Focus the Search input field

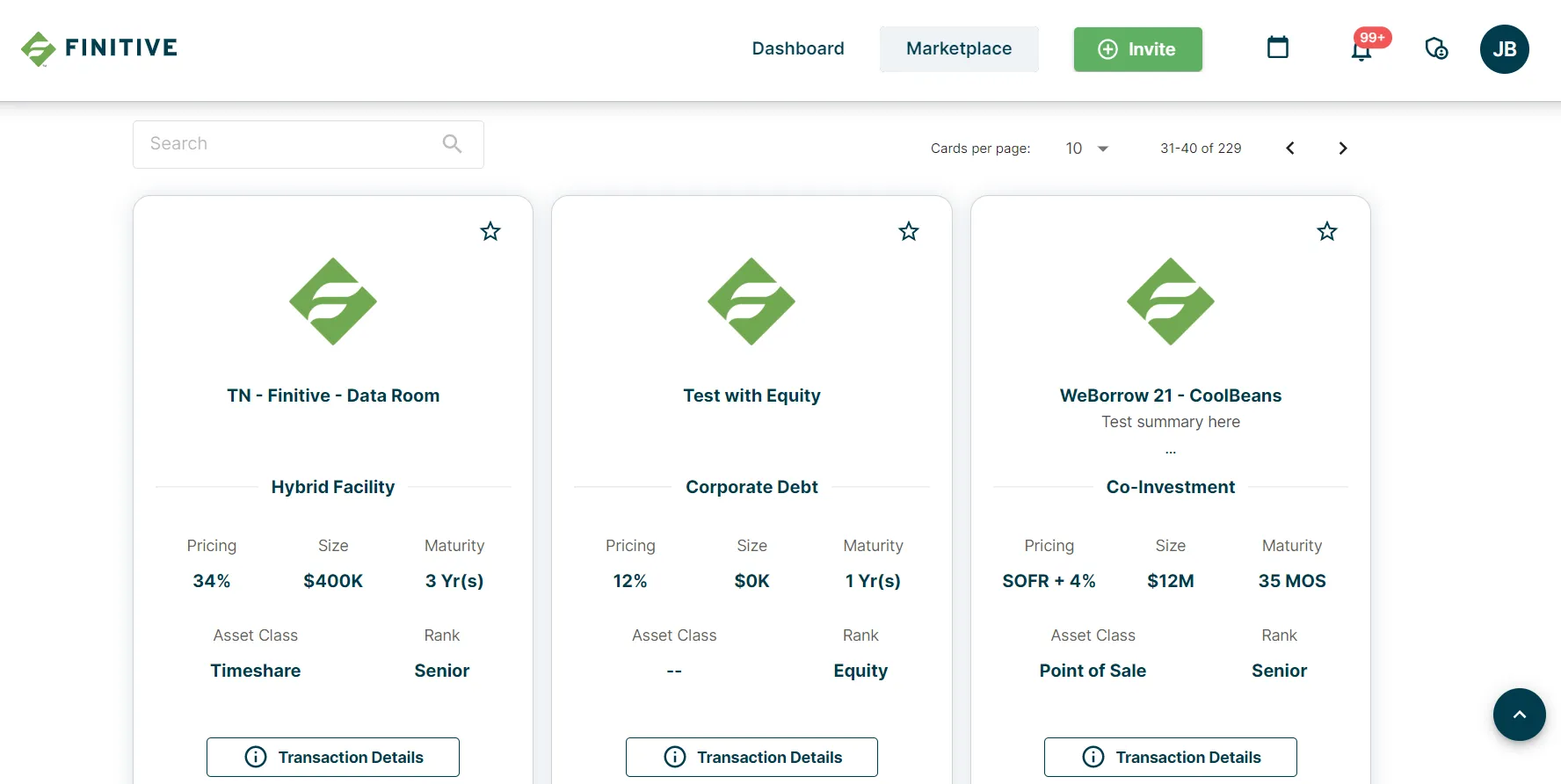(290, 144)
